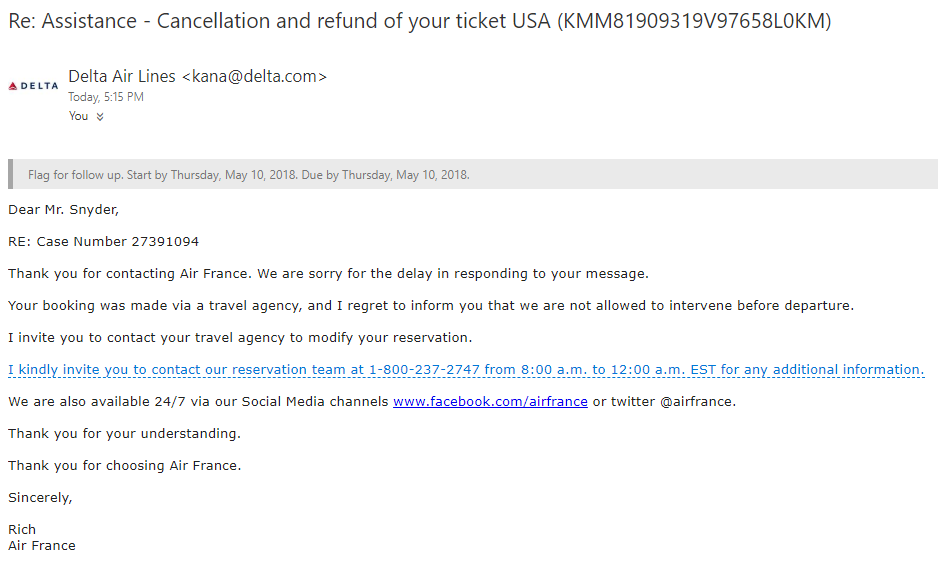Open the www.facebook.com/airfrance link
Image resolution: width=938 pixels, height=568 pixels.
[490, 402]
